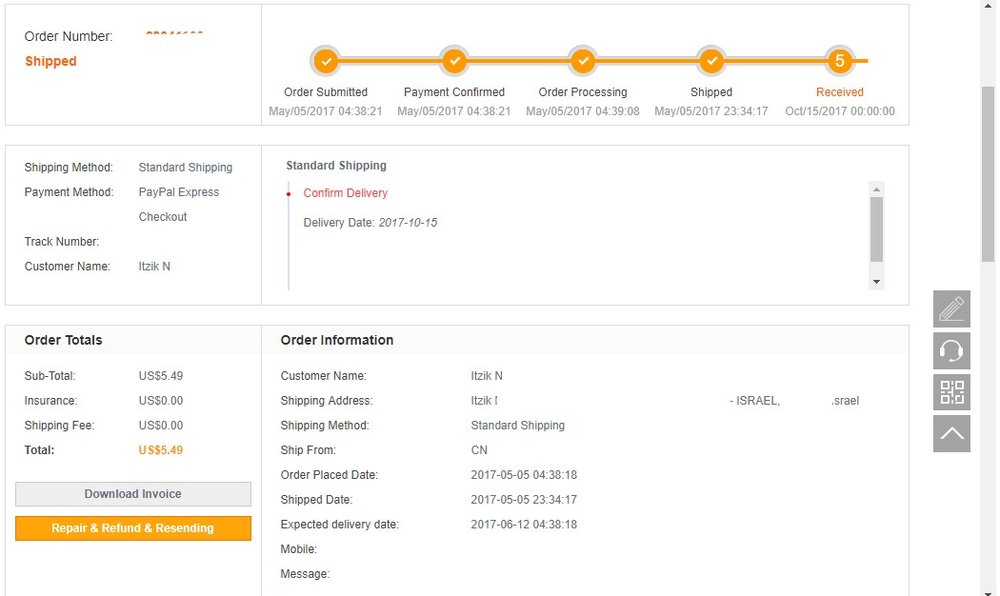This screenshot has height=596, width=1000.
Task: Click the total amount US$5.49
Action: [x=161, y=450]
